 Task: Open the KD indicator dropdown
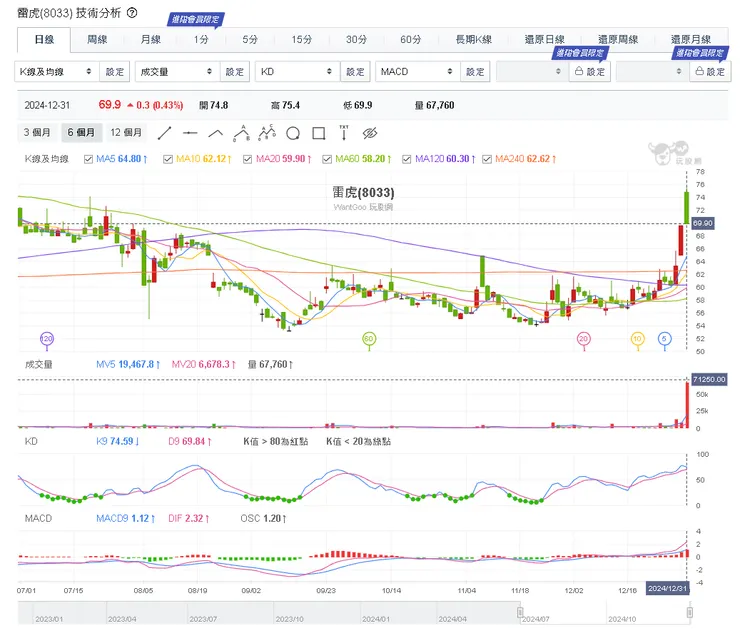(x=297, y=72)
